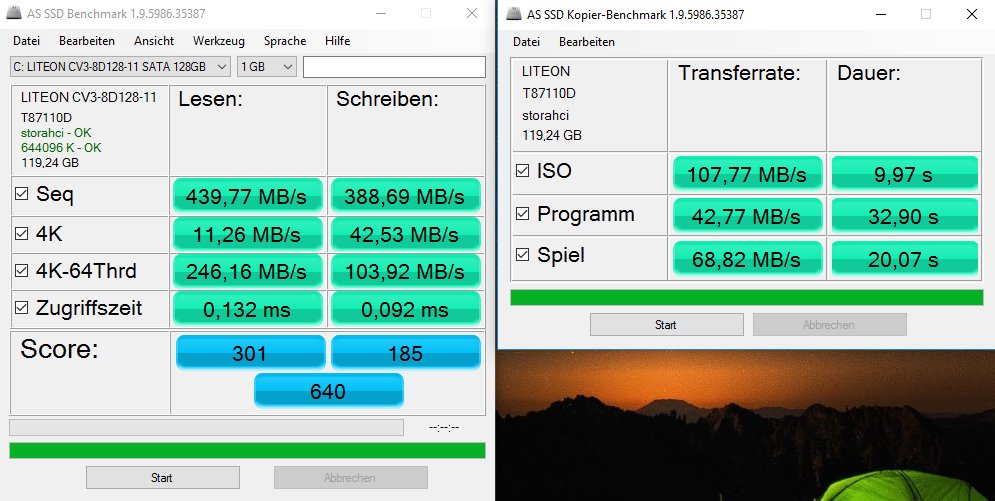
Task: Click the 644096 K - OK alignment text
Action: click(61, 147)
